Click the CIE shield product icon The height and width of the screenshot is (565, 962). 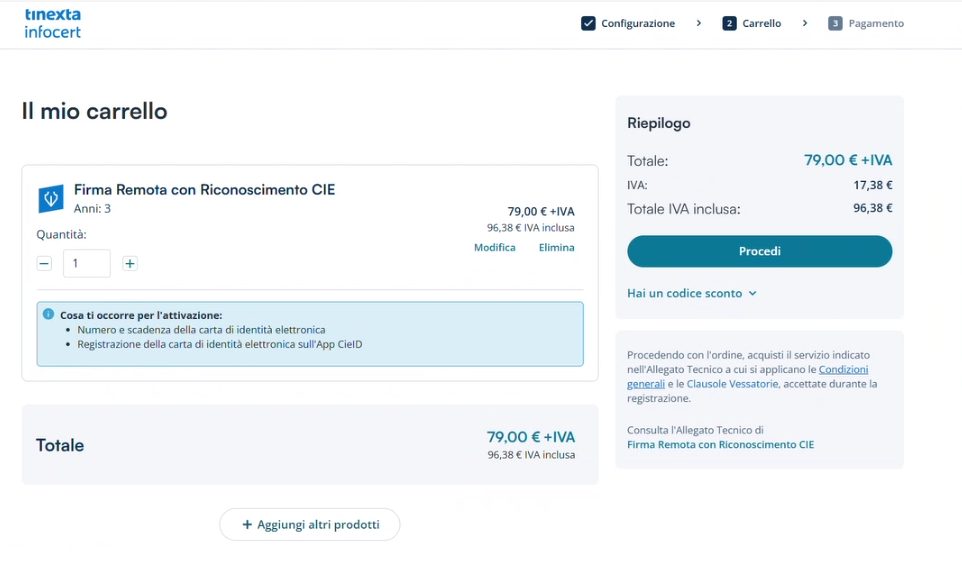50,198
